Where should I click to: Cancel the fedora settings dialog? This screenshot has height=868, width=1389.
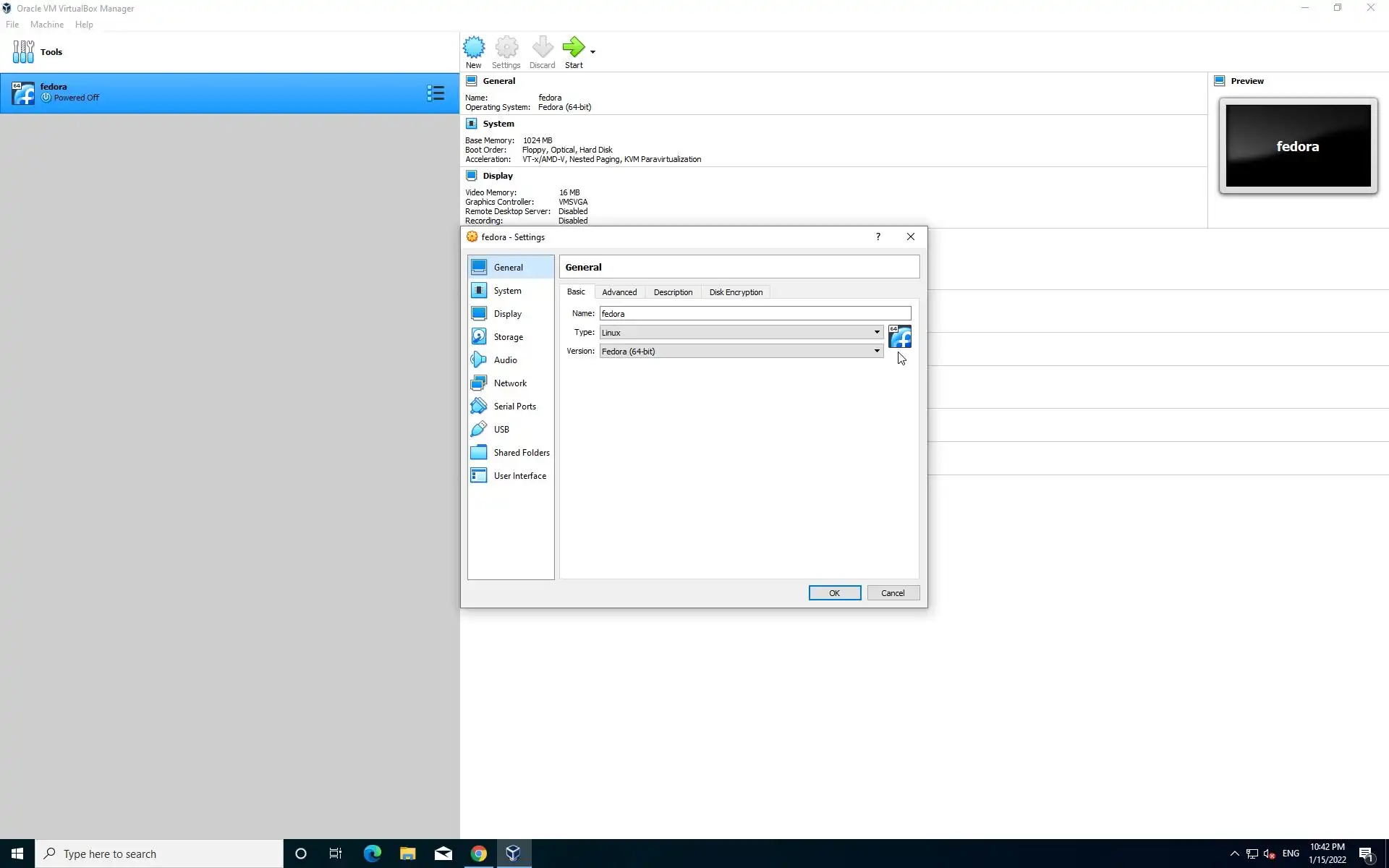pos(892,593)
